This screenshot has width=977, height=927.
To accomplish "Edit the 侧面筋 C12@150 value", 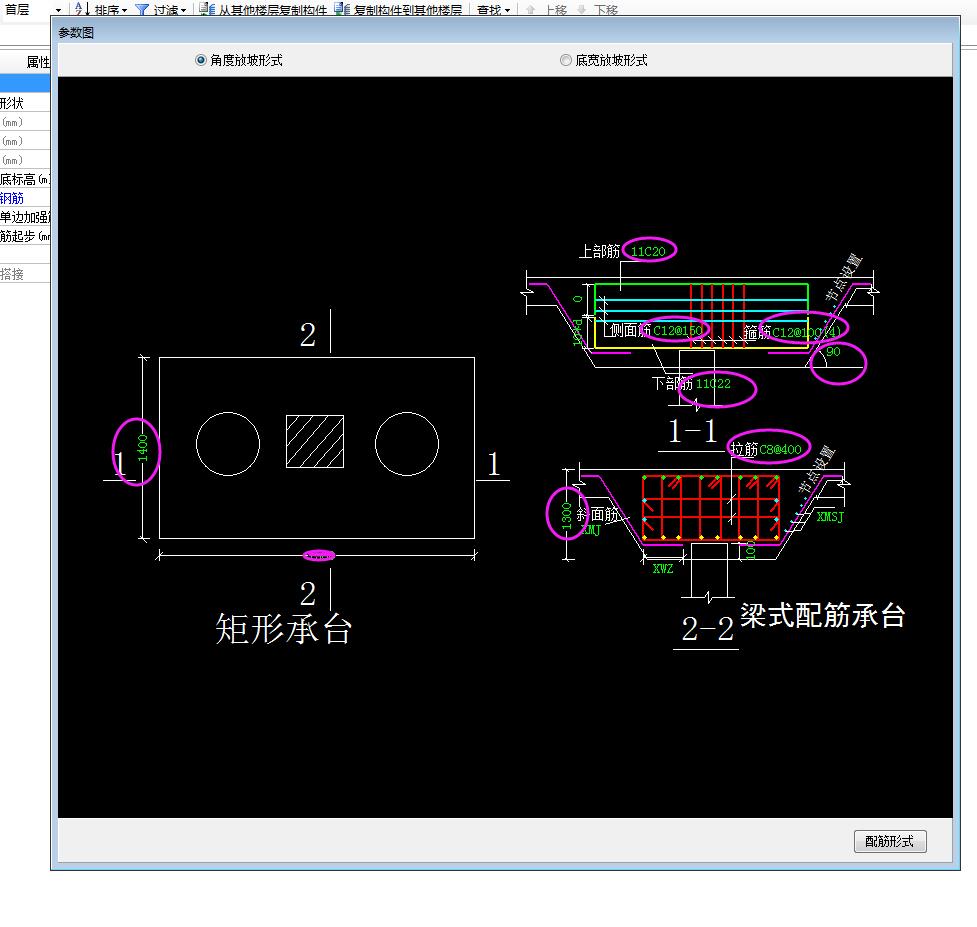I will [678, 330].
